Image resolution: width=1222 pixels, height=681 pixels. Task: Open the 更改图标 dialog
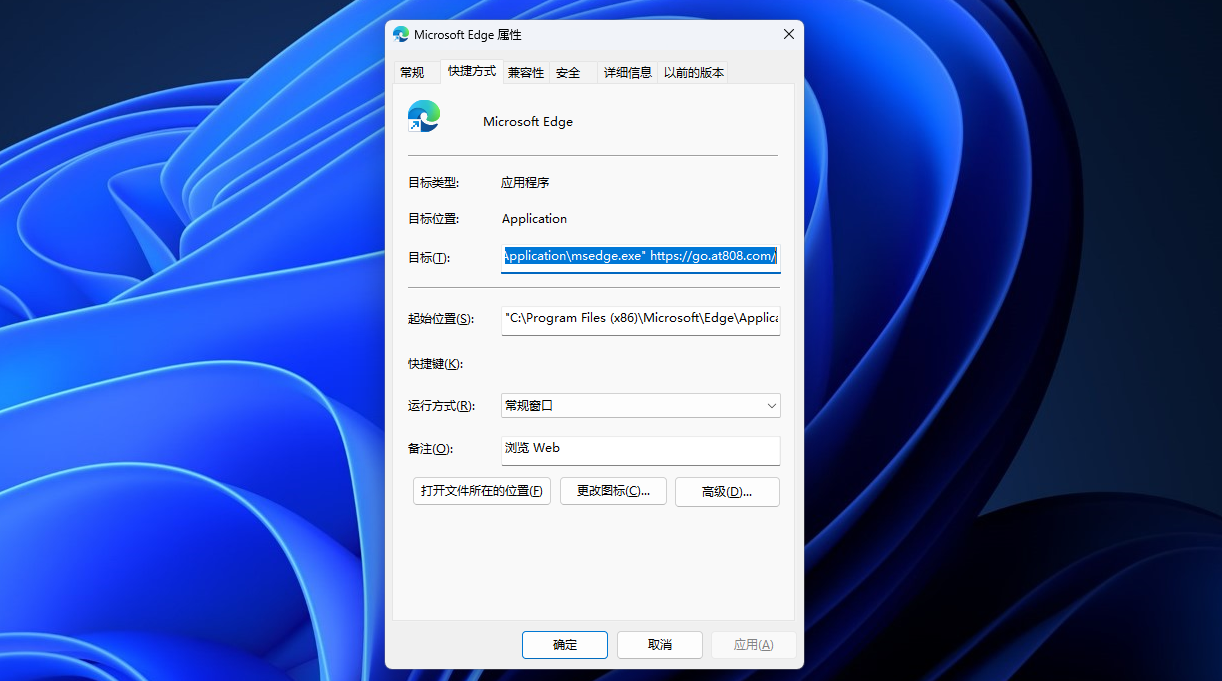[x=613, y=491]
